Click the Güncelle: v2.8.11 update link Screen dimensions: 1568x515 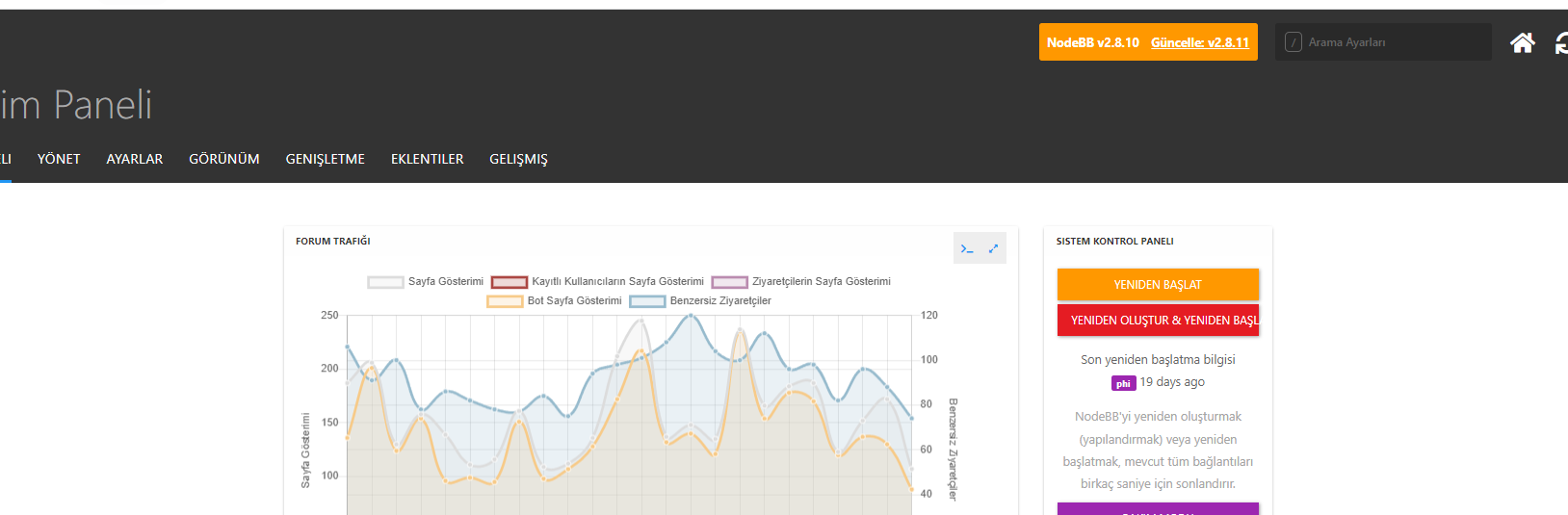click(x=1199, y=42)
